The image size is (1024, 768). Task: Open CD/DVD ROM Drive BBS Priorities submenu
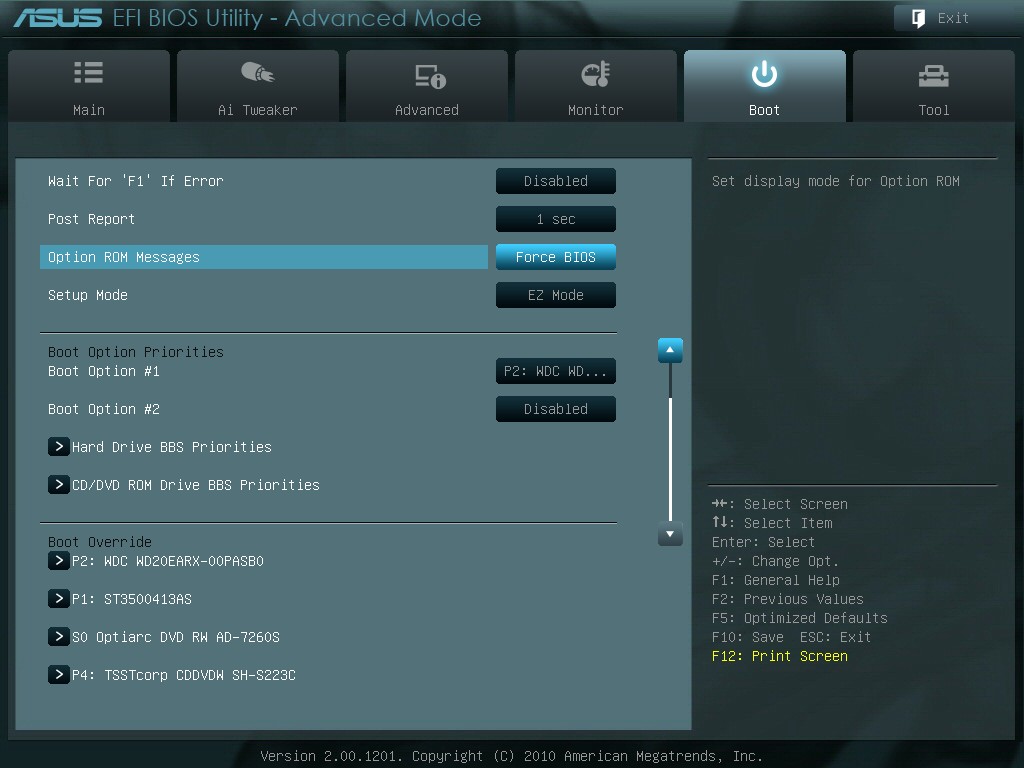tap(196, 485)
